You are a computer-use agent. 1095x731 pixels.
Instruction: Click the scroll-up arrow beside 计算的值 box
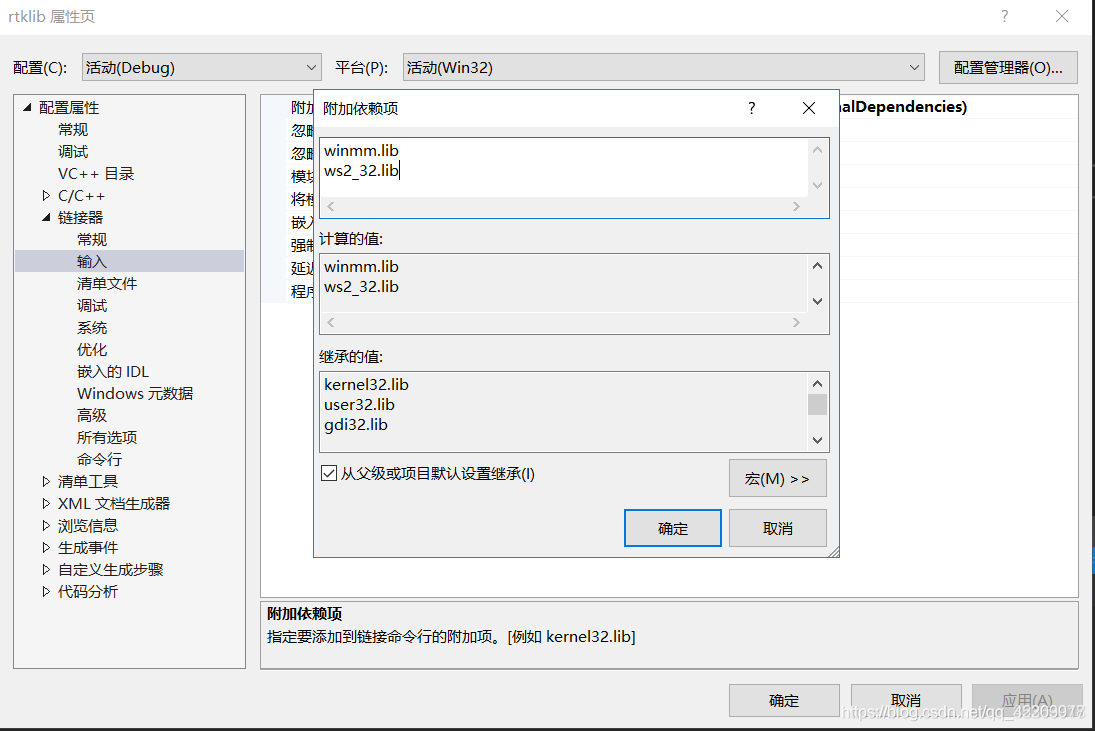(817, 265)
